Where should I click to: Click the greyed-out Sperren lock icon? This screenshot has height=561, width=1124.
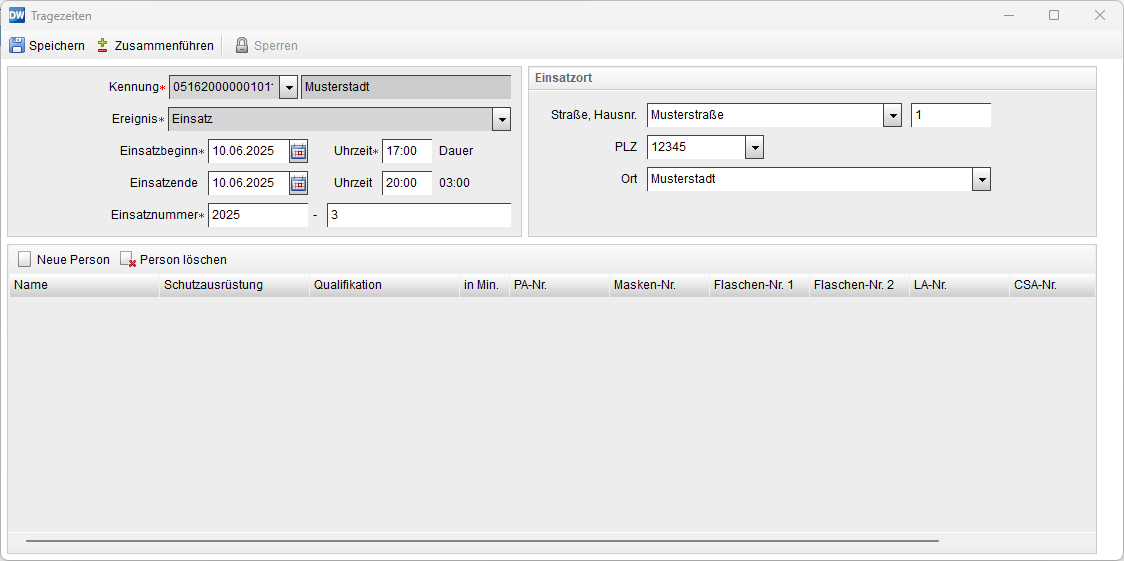click(242, 45)
